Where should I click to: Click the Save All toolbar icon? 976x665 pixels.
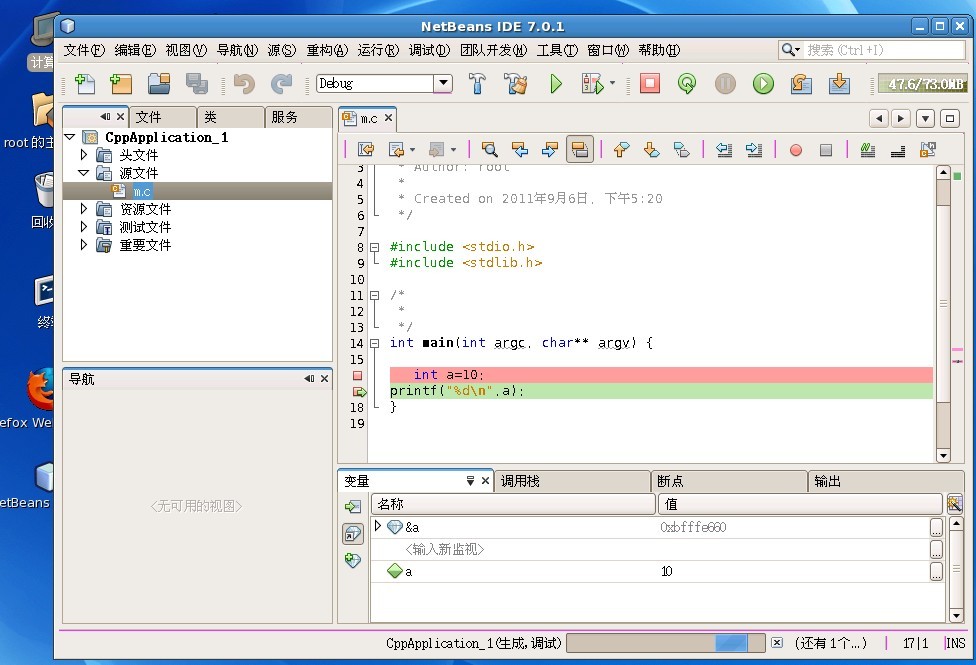pyautogui.click(x=198, y=85)
